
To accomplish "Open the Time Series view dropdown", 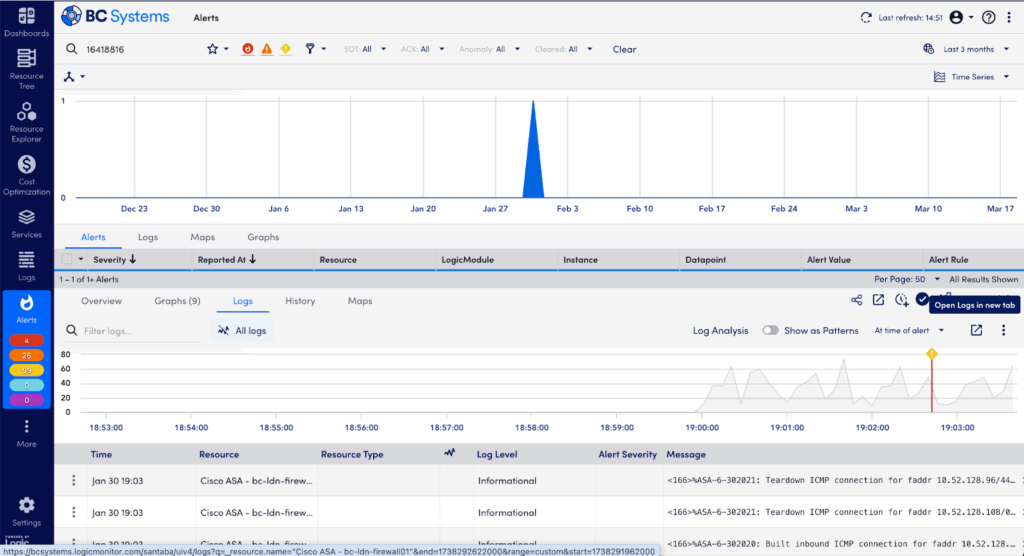I will click(x=972, y=77).
